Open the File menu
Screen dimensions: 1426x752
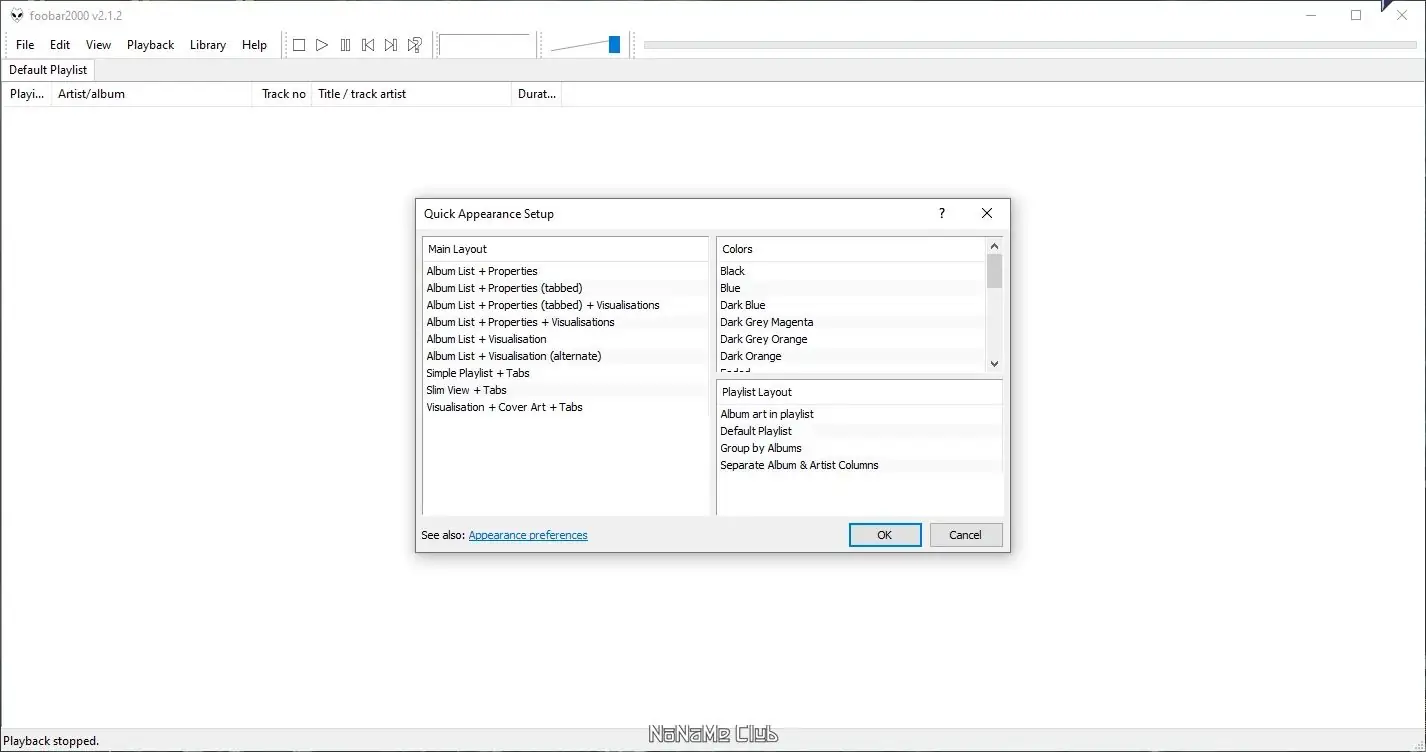click(25, 45)
